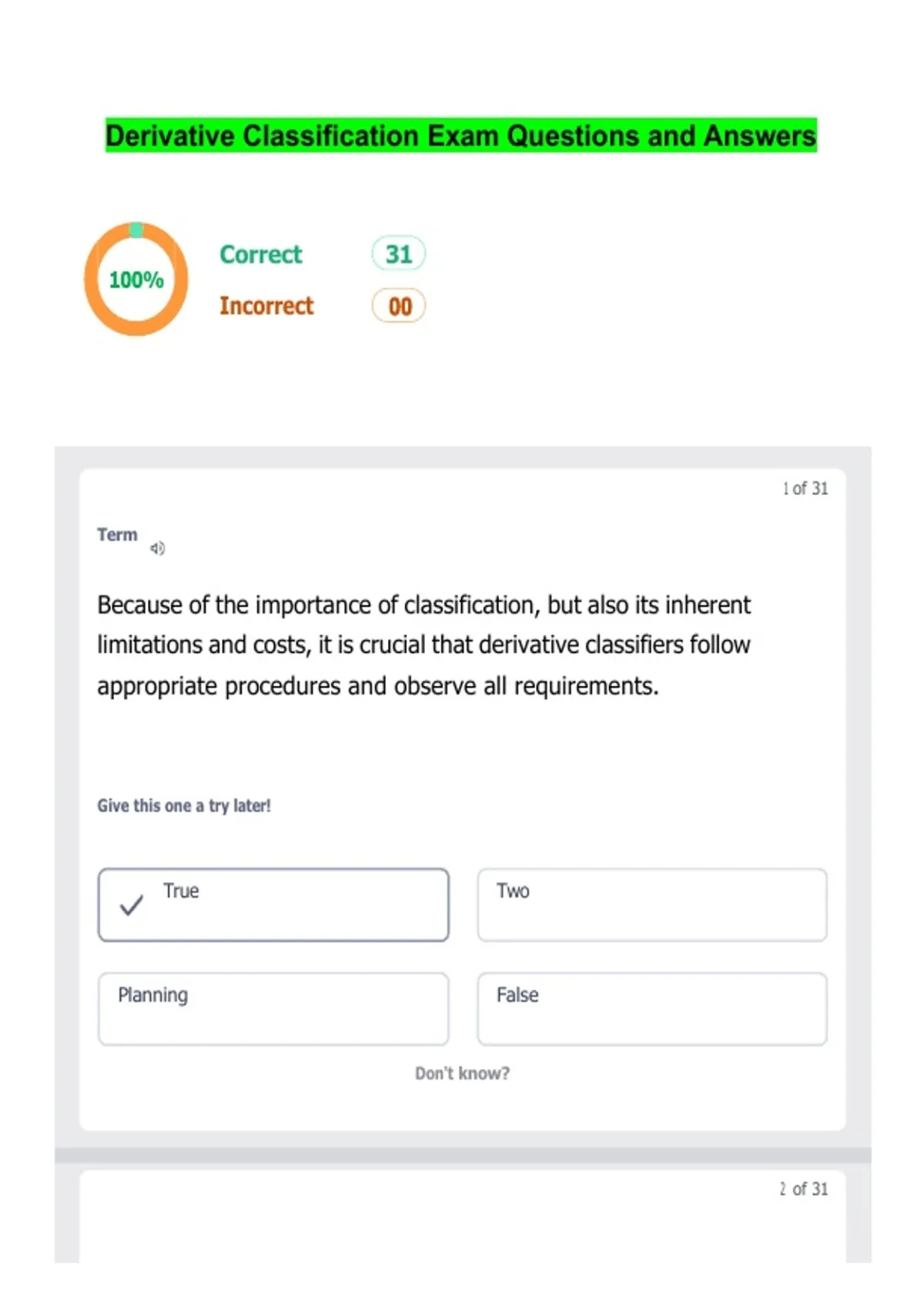Image resolution: width=924 pixels, height=1309 pixels.
Task: Click 'Give this one a try later!' text
Action: point(184,805)
